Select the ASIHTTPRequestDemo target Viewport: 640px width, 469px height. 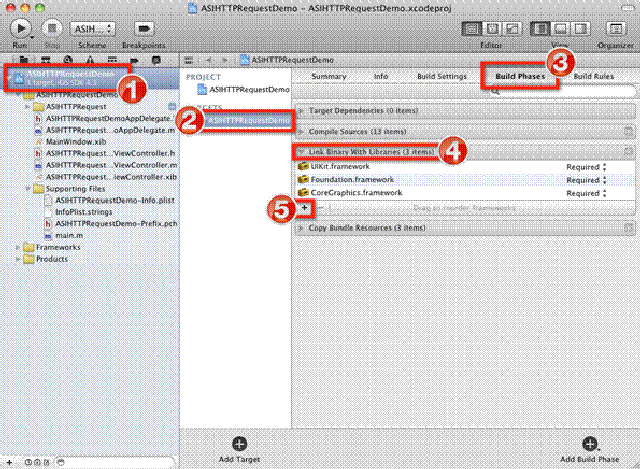tap(247, 121)
